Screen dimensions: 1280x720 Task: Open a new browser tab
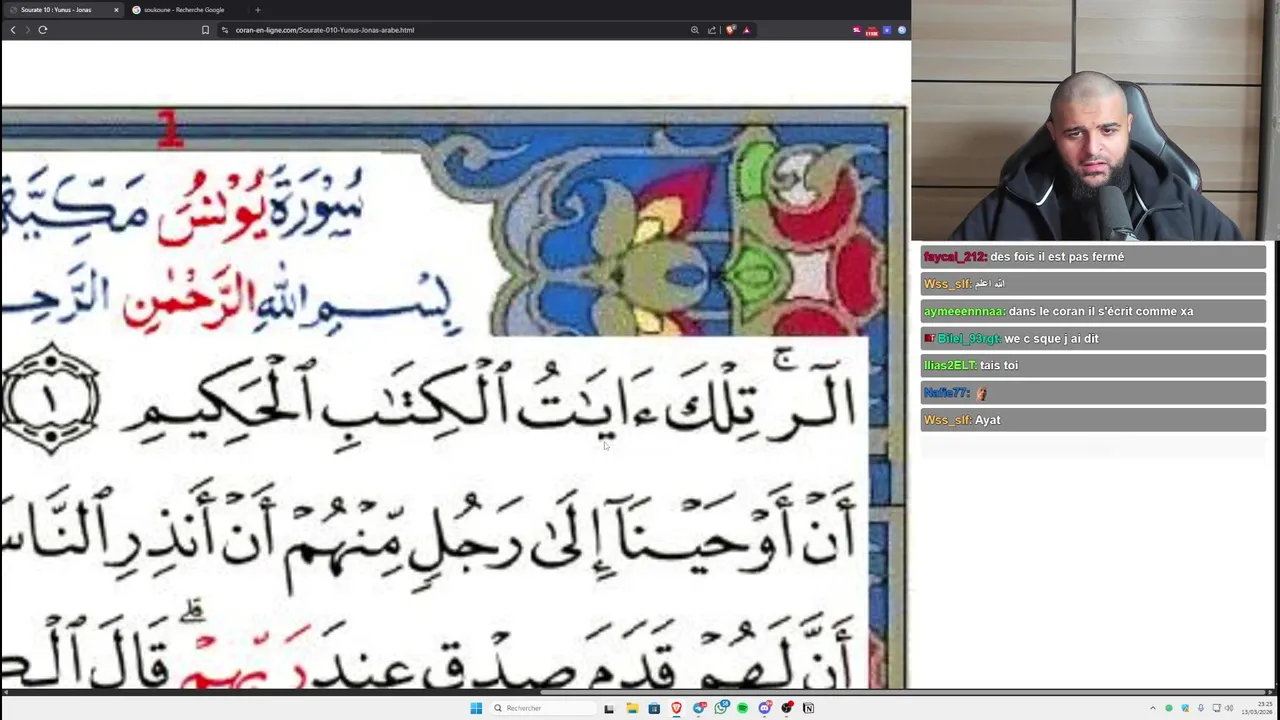(x=258, y=10)
